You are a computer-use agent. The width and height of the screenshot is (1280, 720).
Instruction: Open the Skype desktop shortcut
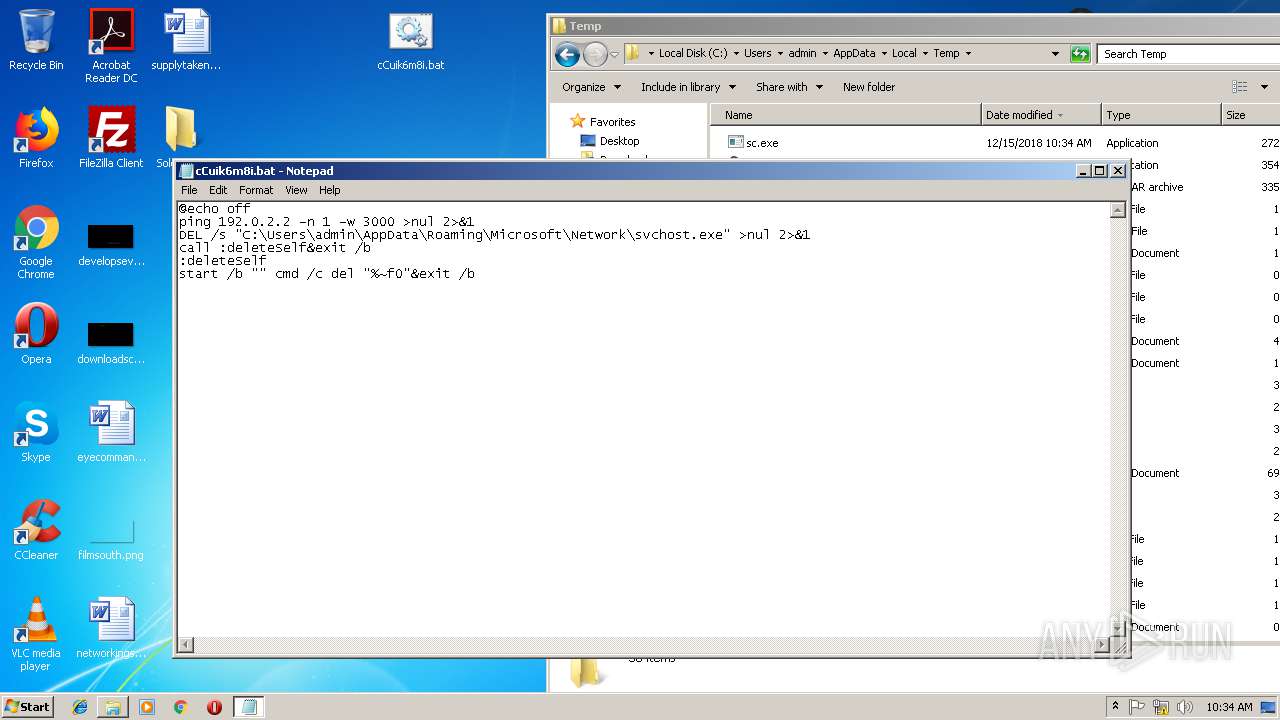[36, 432]
